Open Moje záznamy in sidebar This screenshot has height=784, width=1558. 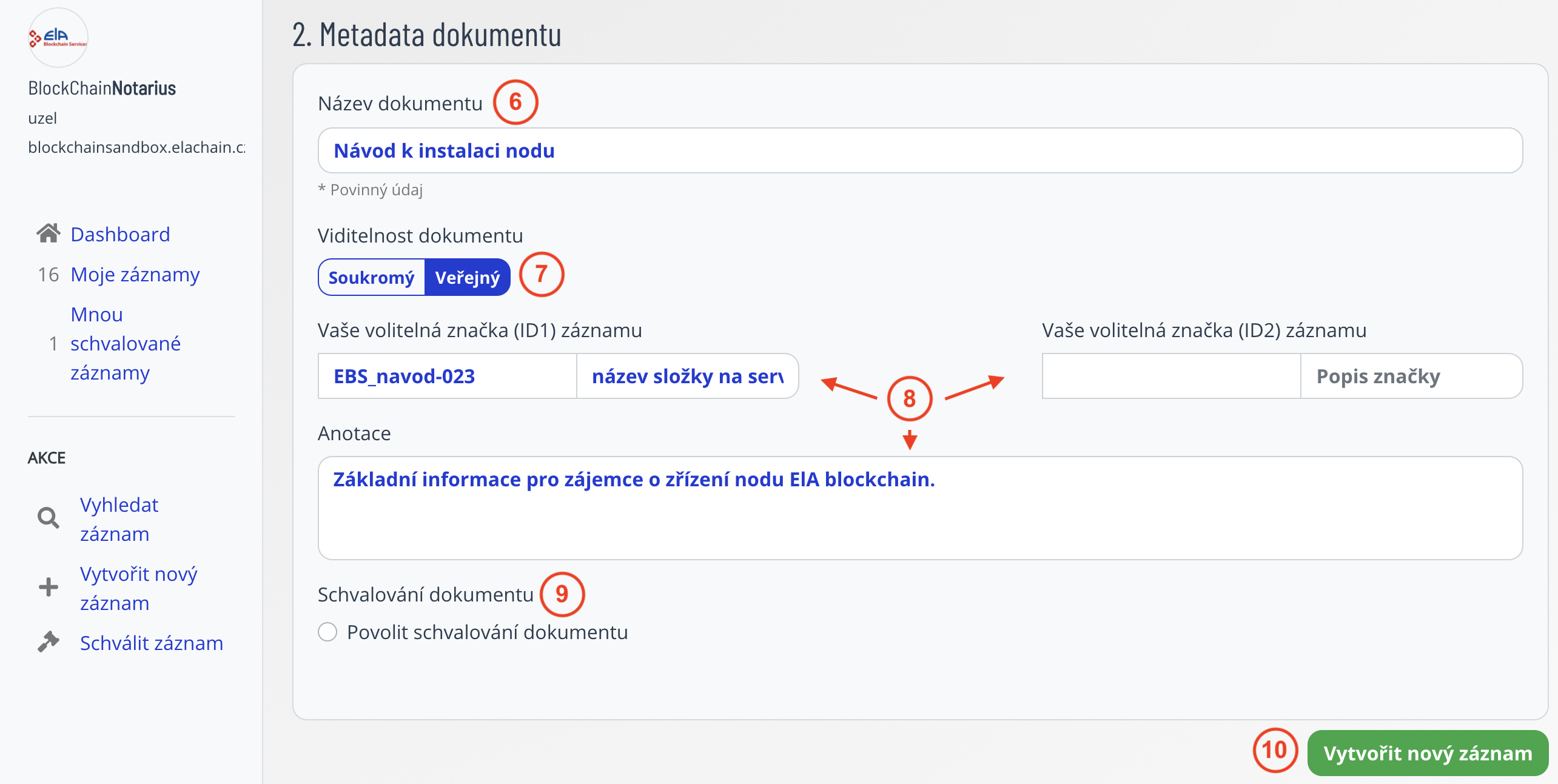click(135, 275)
